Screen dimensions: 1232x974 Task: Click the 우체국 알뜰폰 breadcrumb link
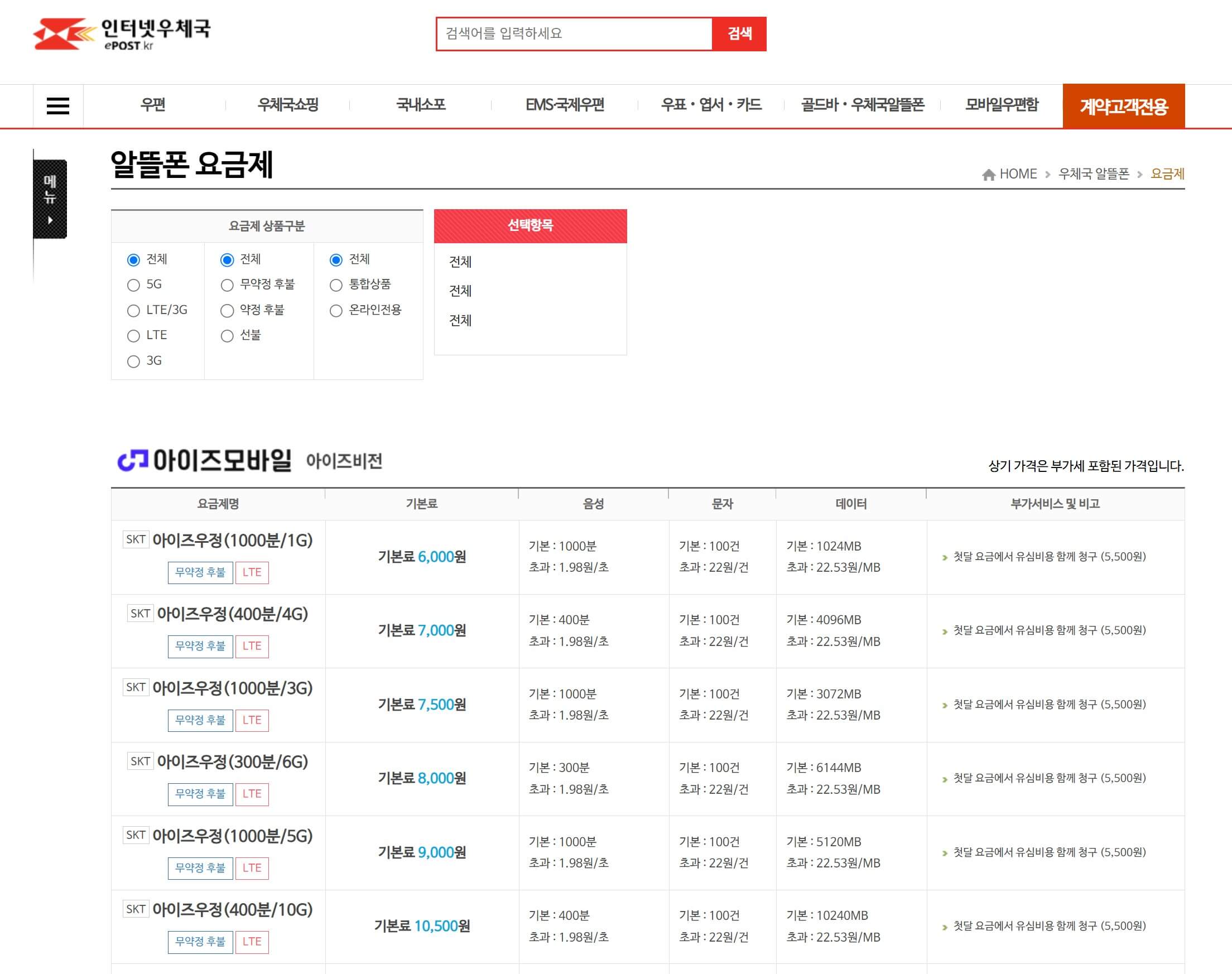[1094, 174]
